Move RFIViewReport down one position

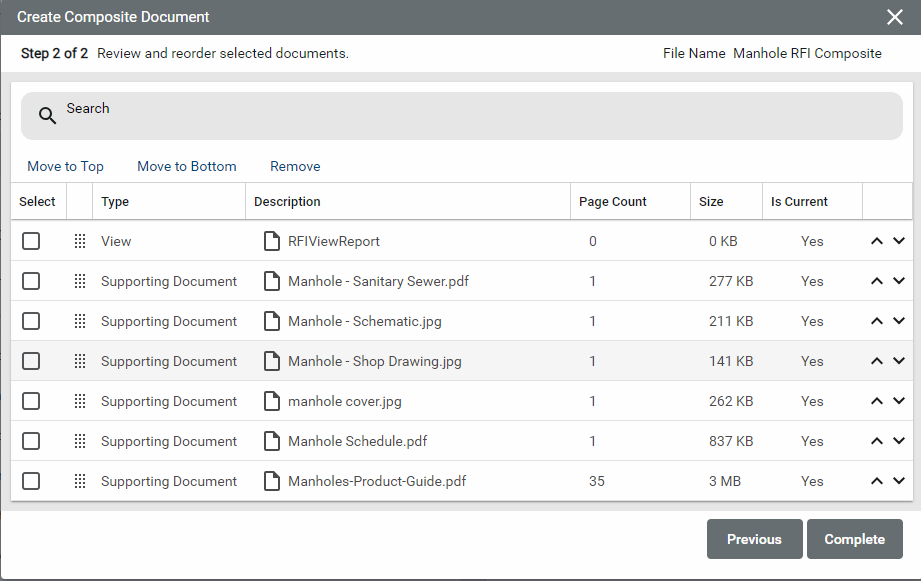tap(898, 241)
